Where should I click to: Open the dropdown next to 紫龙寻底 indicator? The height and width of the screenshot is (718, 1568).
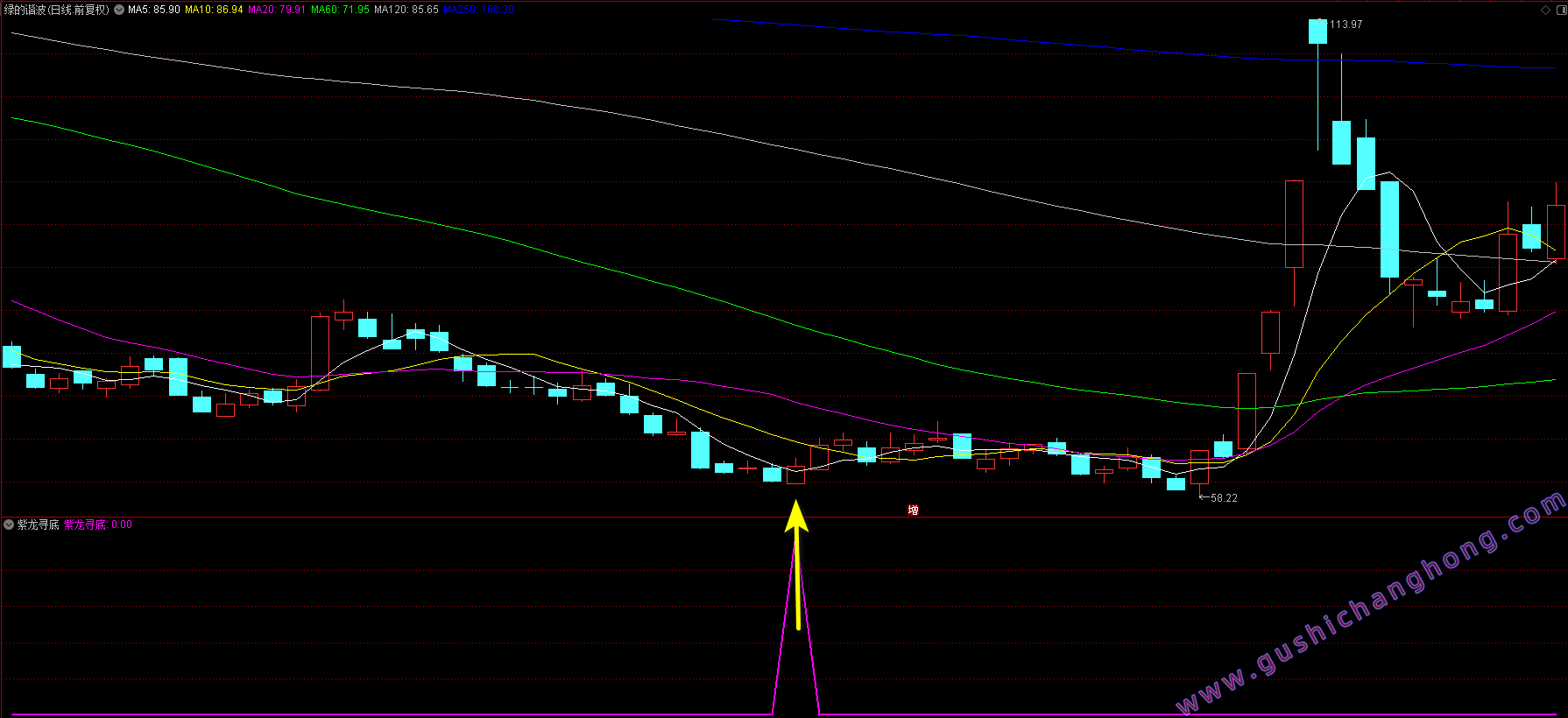click(x=9, y=524)
